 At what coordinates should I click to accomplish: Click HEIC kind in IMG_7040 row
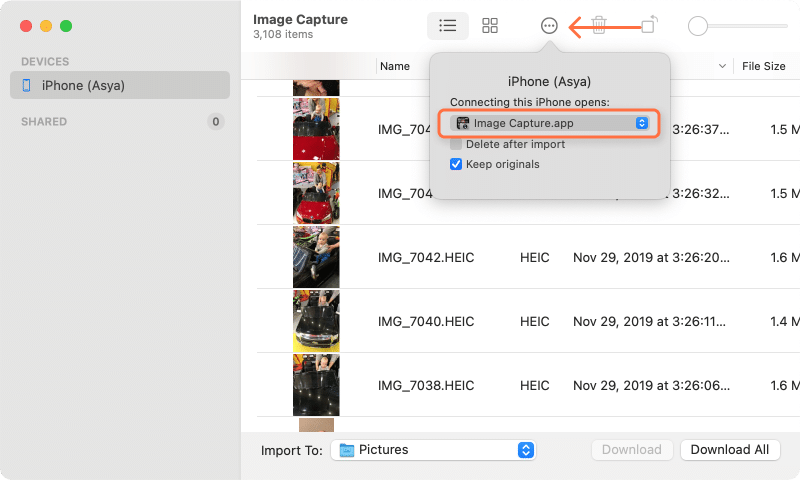(535, 322)
